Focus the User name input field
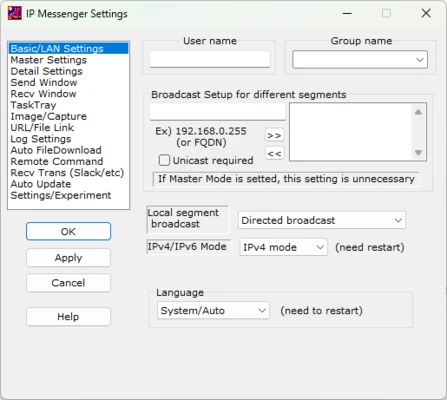This screenshot has width=447, height=400. click(210, 59)
